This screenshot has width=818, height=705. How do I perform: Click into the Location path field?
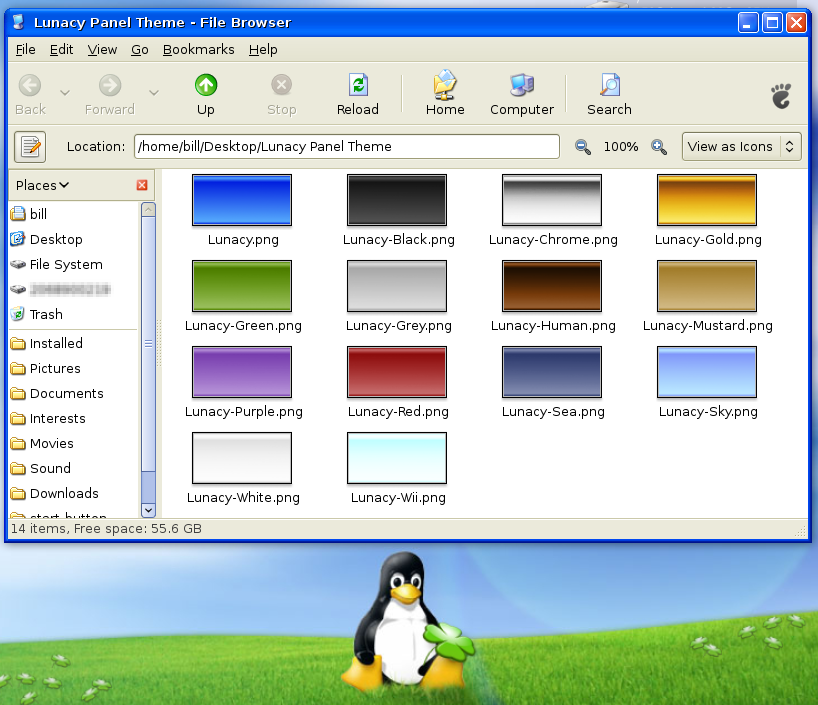click(347, 147)
